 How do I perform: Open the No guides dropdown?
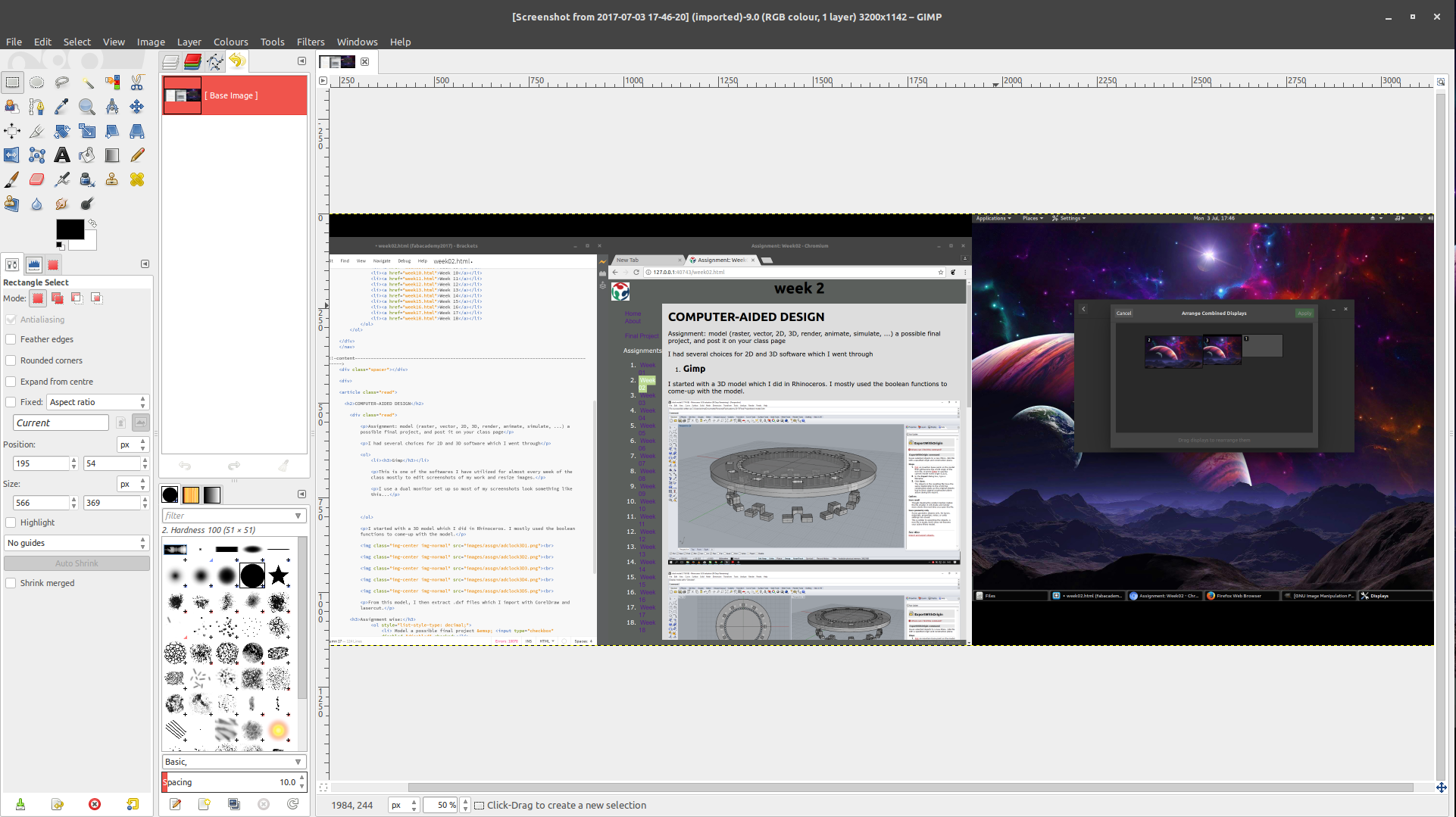tap(77, 543)
